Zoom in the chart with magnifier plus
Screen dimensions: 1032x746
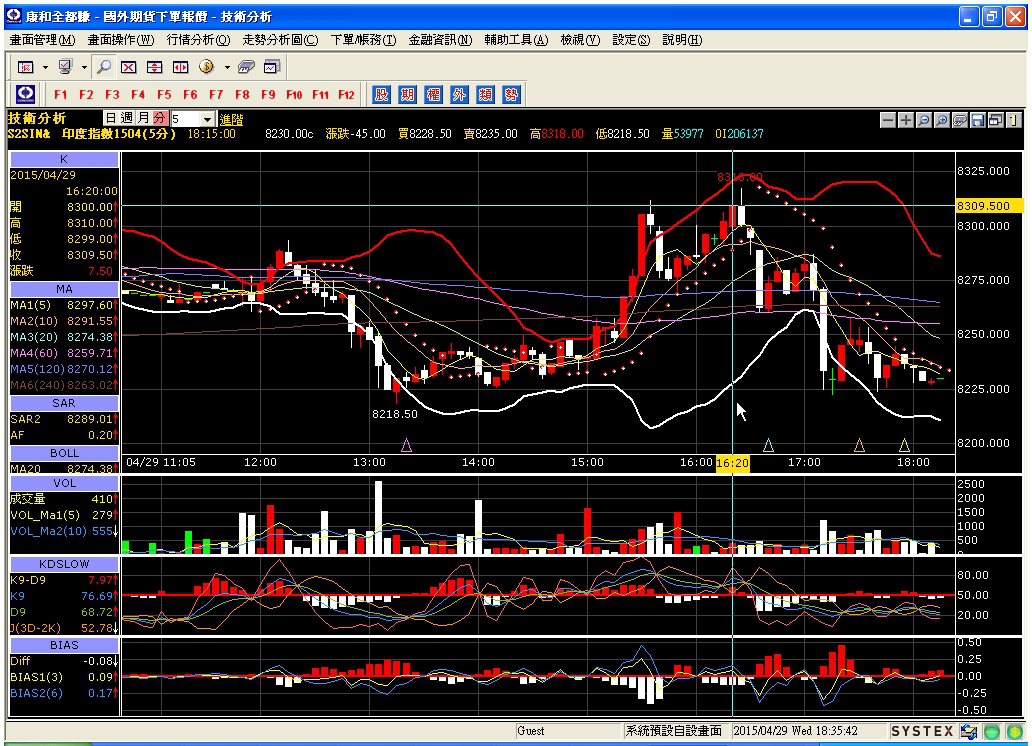[x=942, y=120]
